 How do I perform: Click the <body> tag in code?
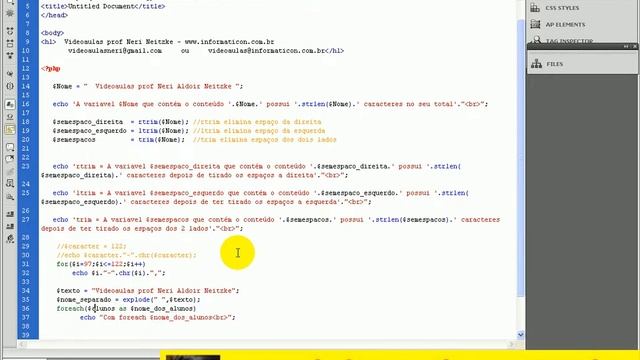pyautogui.click(x=52, y=33)
